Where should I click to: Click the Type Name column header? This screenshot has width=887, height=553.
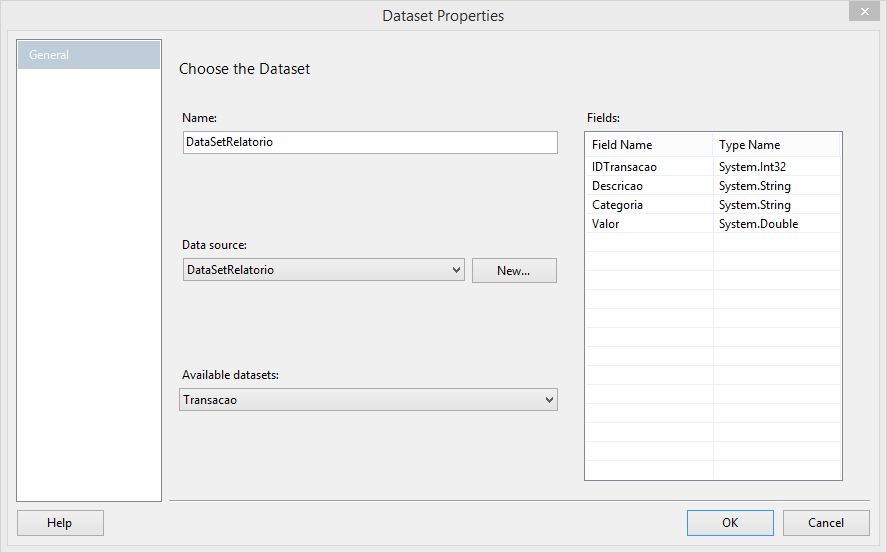(x=776, y=145)
